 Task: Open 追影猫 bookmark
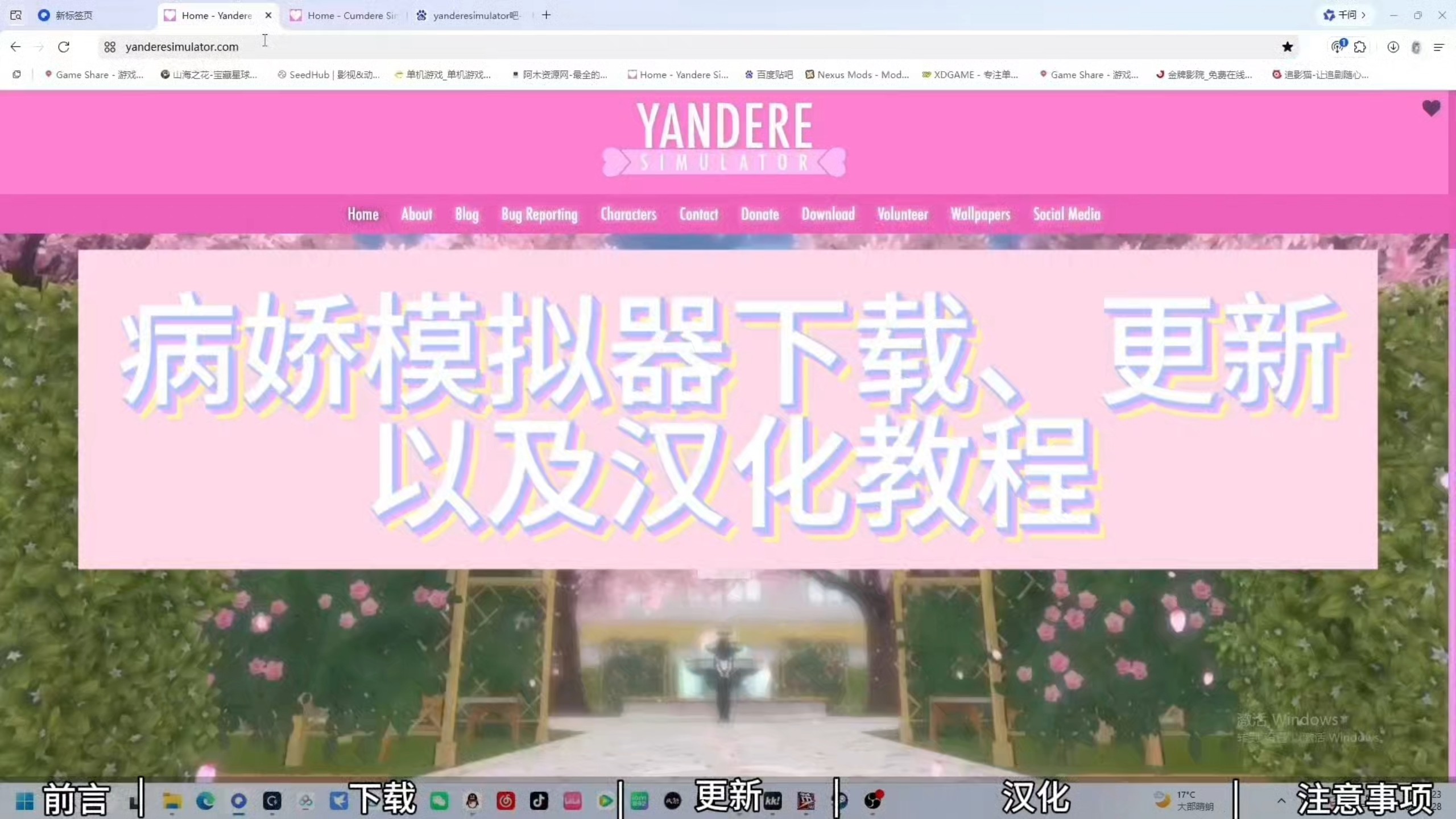(x=1320, y=75)
